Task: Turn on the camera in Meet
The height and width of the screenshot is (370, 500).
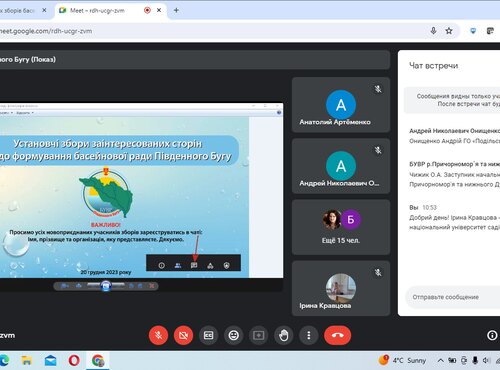Action: click(183, 335)
